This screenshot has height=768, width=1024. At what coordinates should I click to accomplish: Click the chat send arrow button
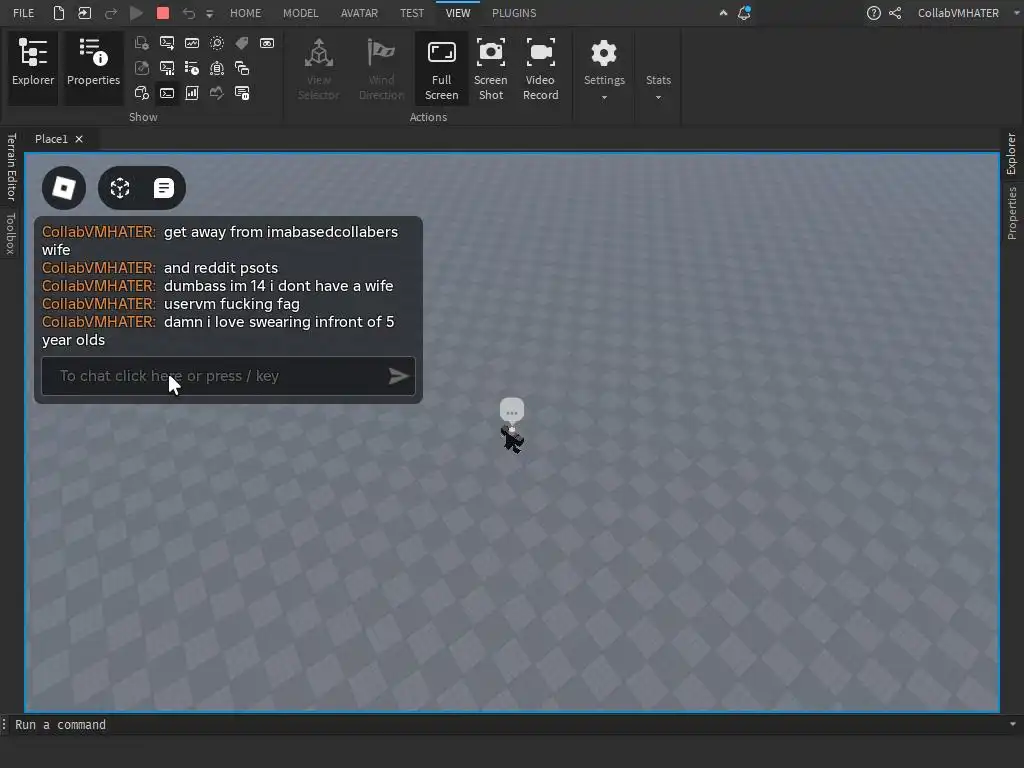(398, 376)
